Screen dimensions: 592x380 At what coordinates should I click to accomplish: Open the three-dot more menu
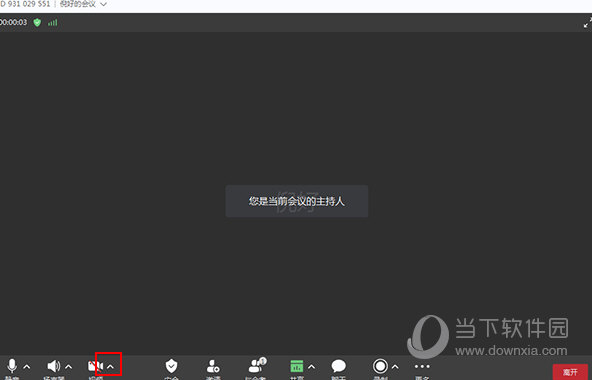pyautogui.click(x=422, y=368)
